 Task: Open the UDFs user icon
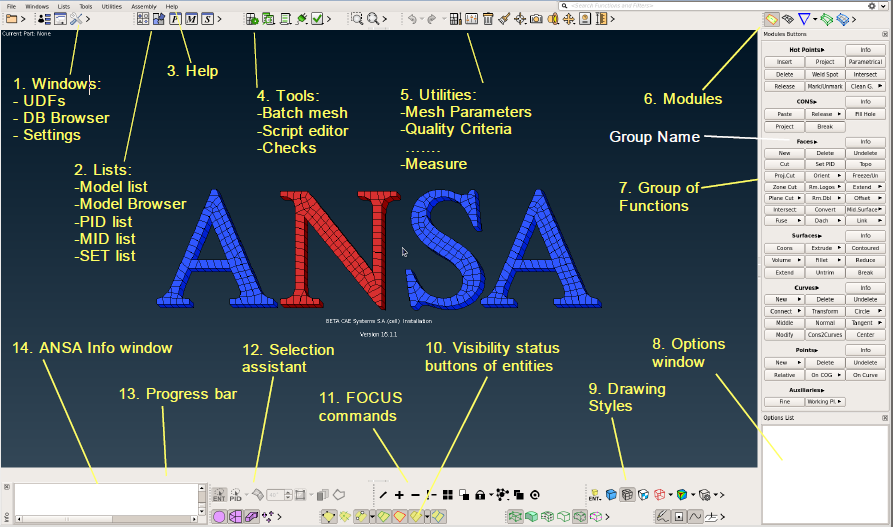(44, 19)
